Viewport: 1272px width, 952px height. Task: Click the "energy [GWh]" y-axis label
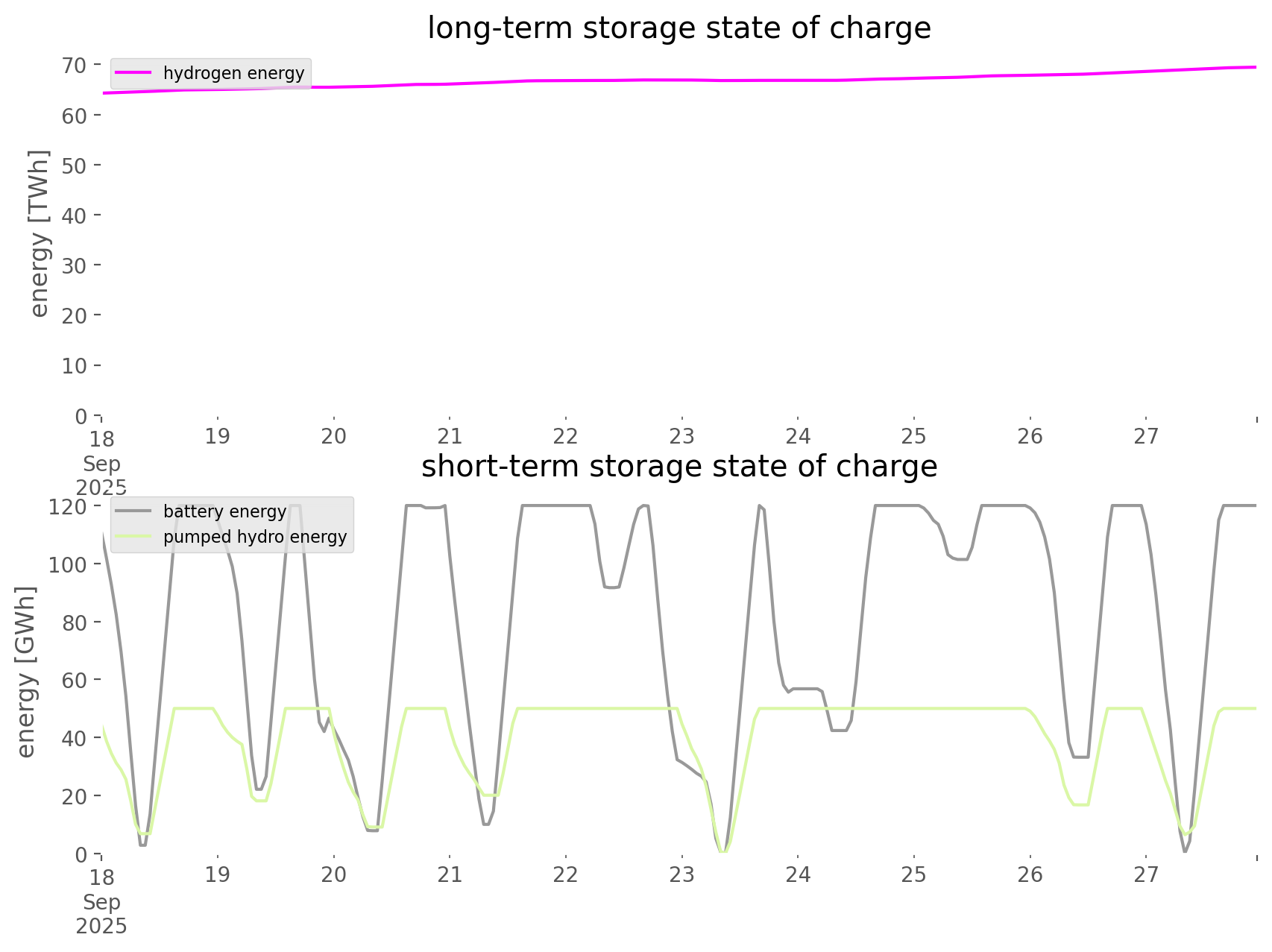click(x=25, y=672)
